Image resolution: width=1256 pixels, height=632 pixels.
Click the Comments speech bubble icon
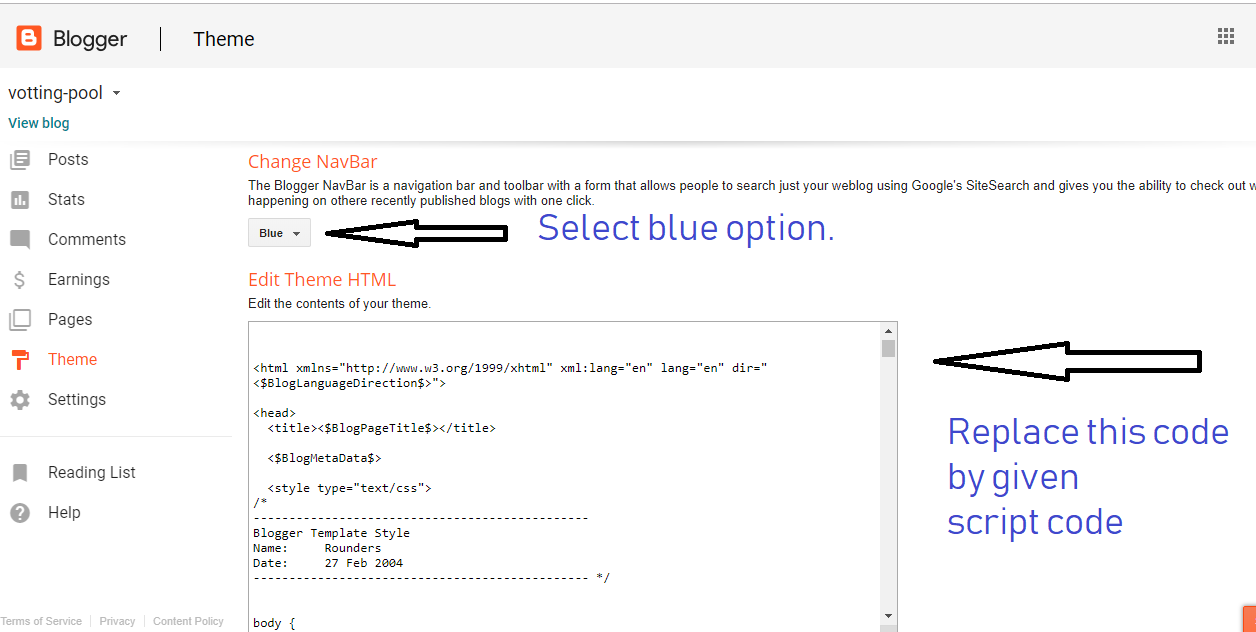point(20,240)
